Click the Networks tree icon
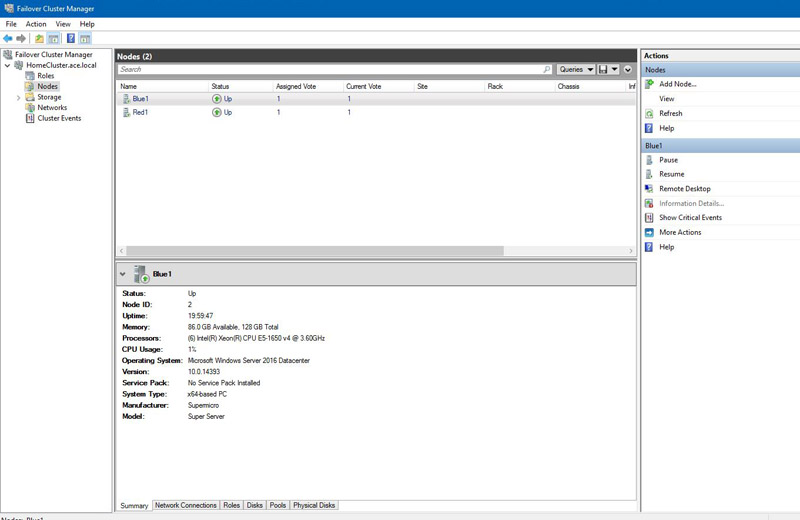This screenshot has width=800, height=520. (x=30, y=108)
